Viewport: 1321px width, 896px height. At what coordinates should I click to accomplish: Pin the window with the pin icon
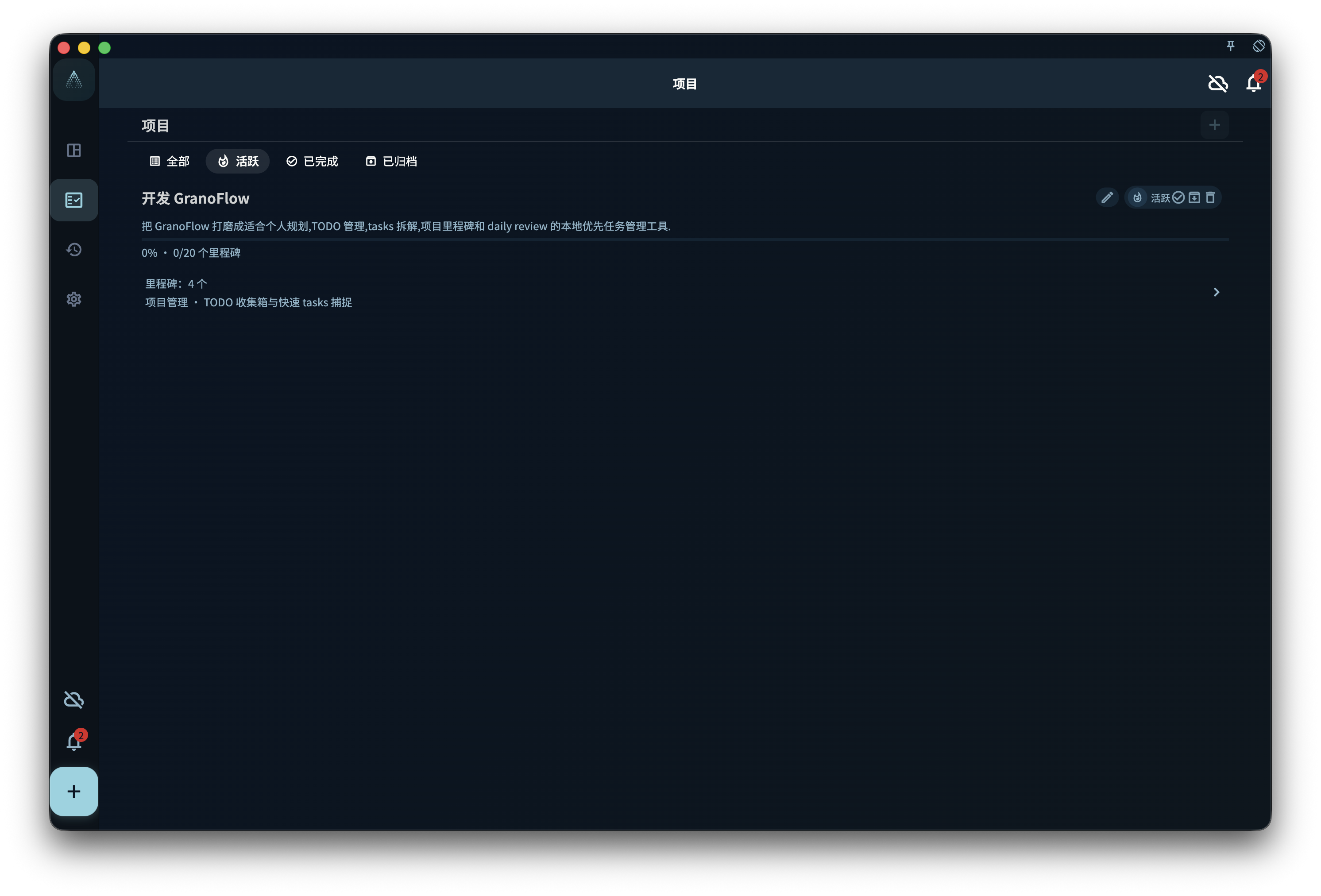[x=1231, y=46]
